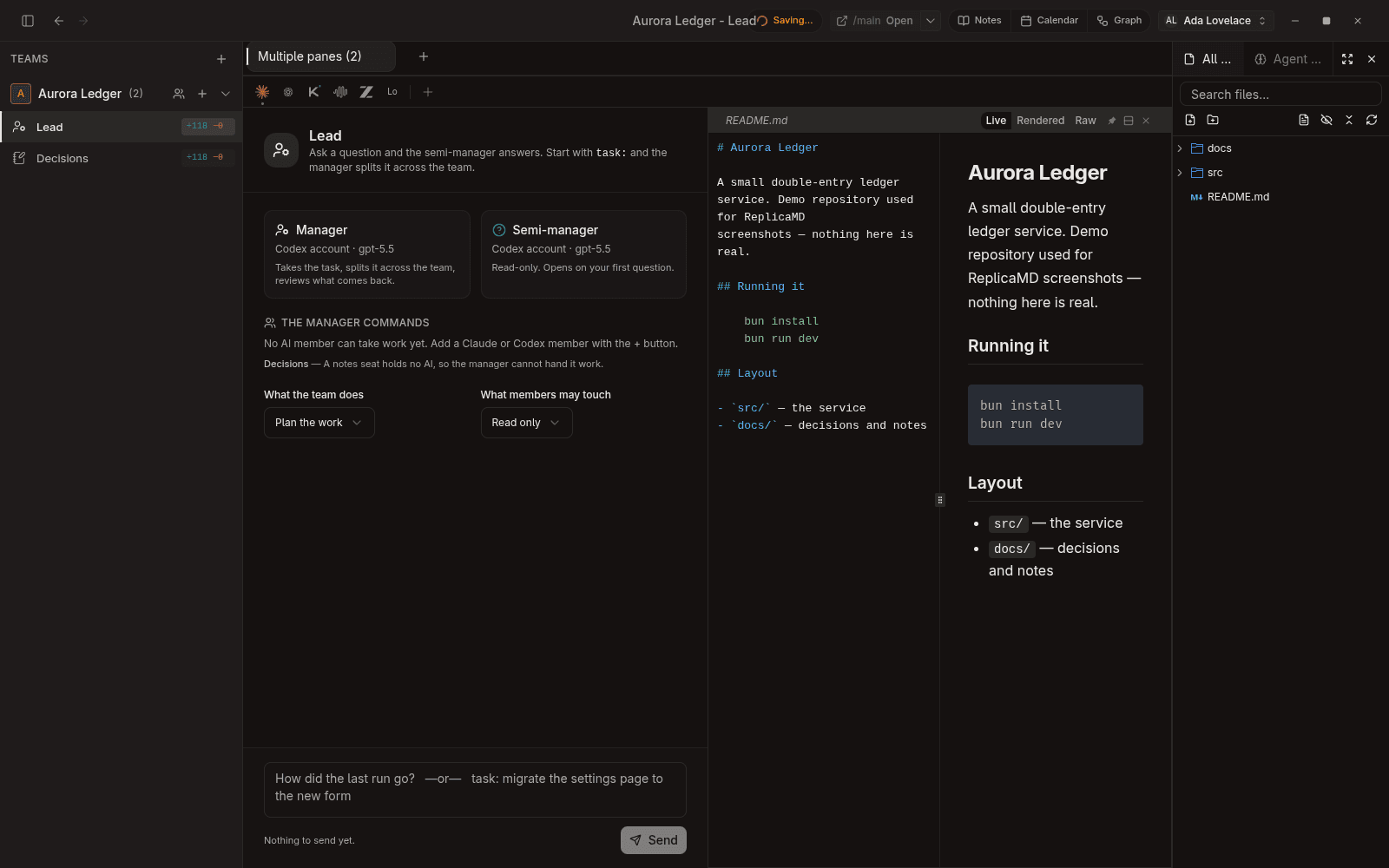Open the Multiple panes (2) tab

[x=320, y=56]
